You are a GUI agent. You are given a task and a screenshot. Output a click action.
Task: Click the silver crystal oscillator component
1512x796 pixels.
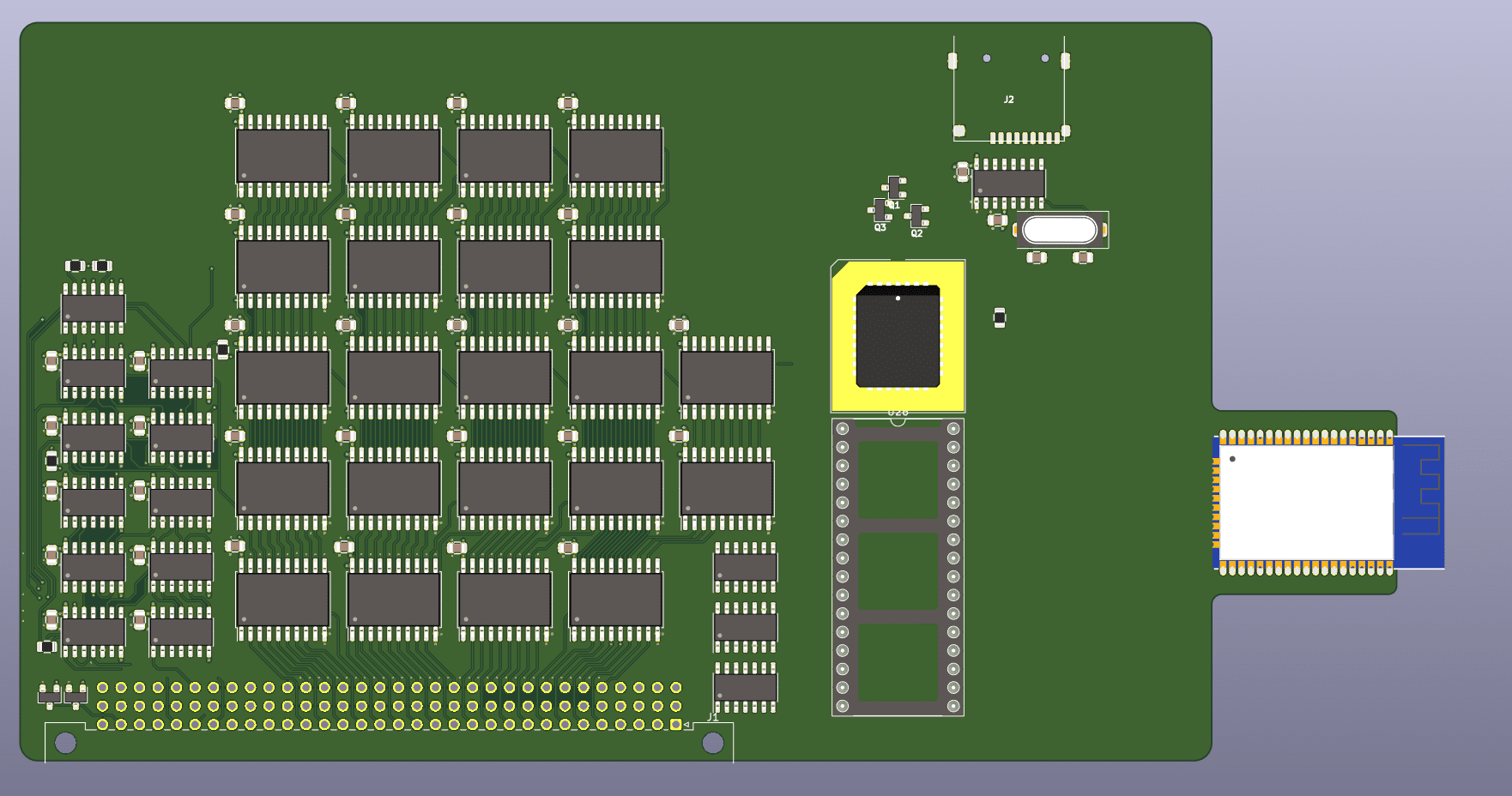click(x=1061, y=230)
